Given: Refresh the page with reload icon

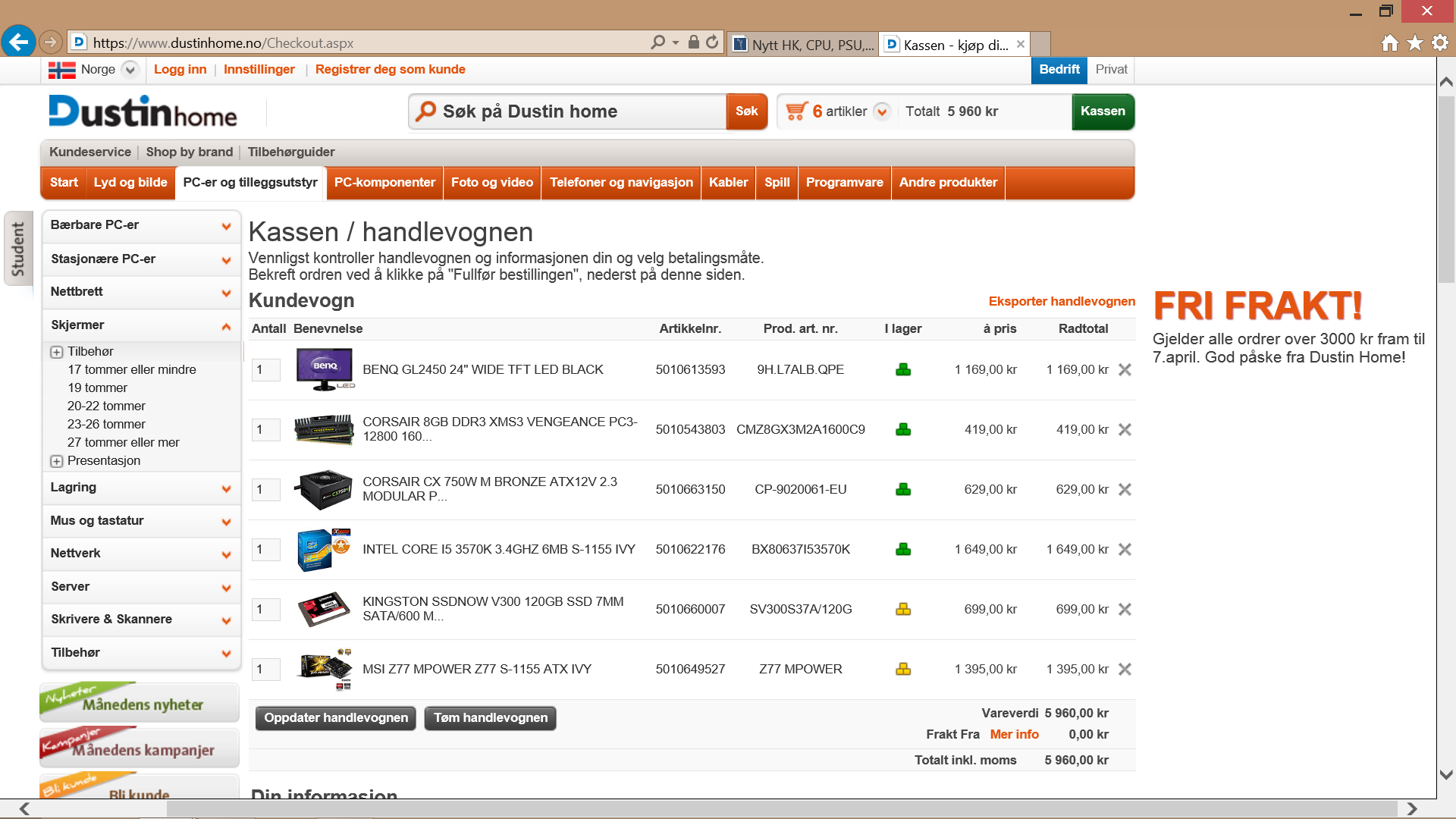Looking at the screenshot, I should click(712, 42).
